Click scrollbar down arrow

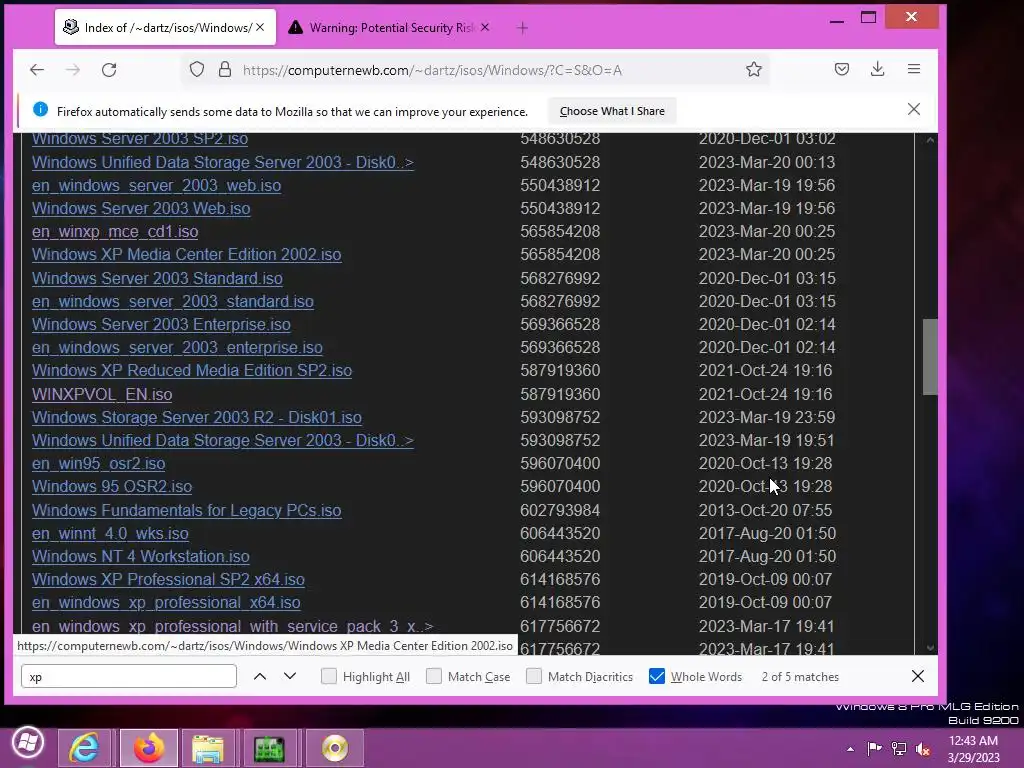(930, 648)
